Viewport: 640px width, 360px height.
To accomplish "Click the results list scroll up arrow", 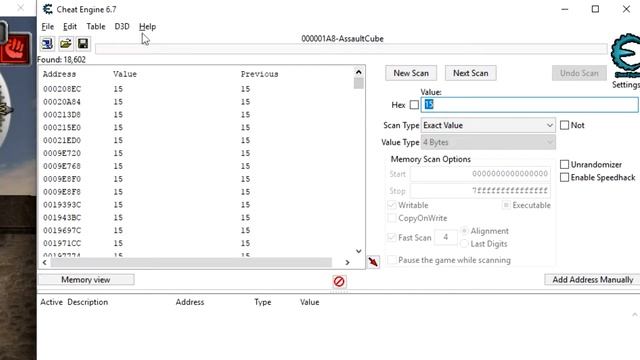I will coord(358,72).
